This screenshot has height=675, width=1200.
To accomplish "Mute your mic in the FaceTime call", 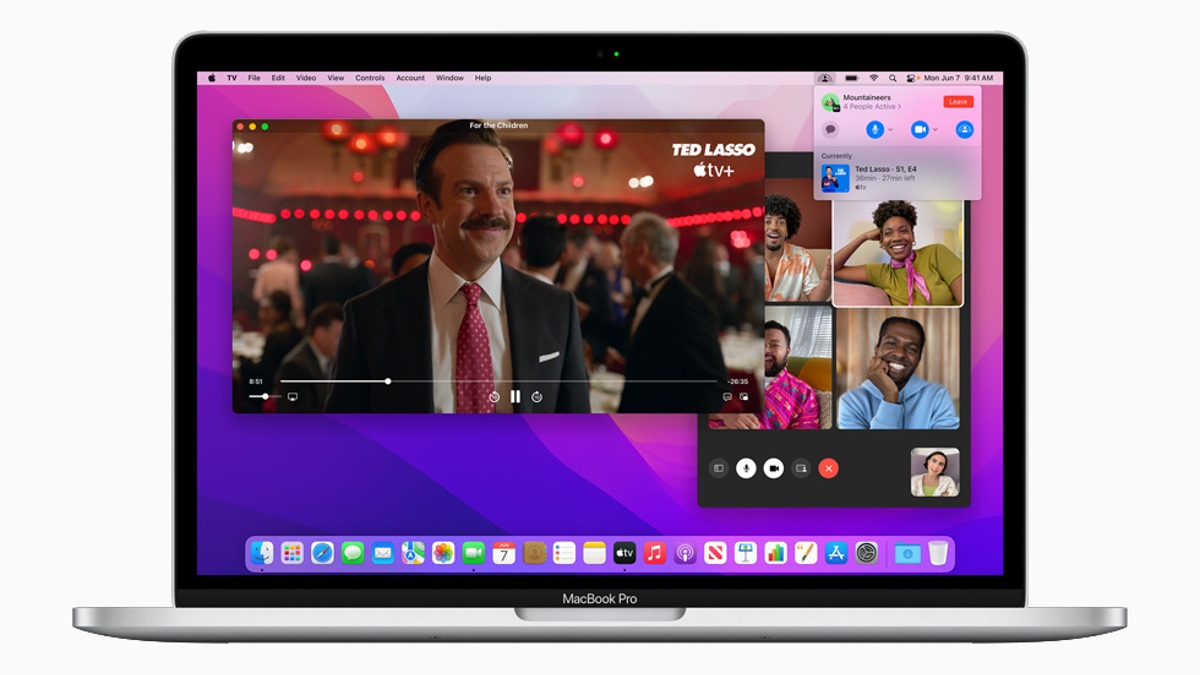I will pyautogui.click(x=746, y=468).
